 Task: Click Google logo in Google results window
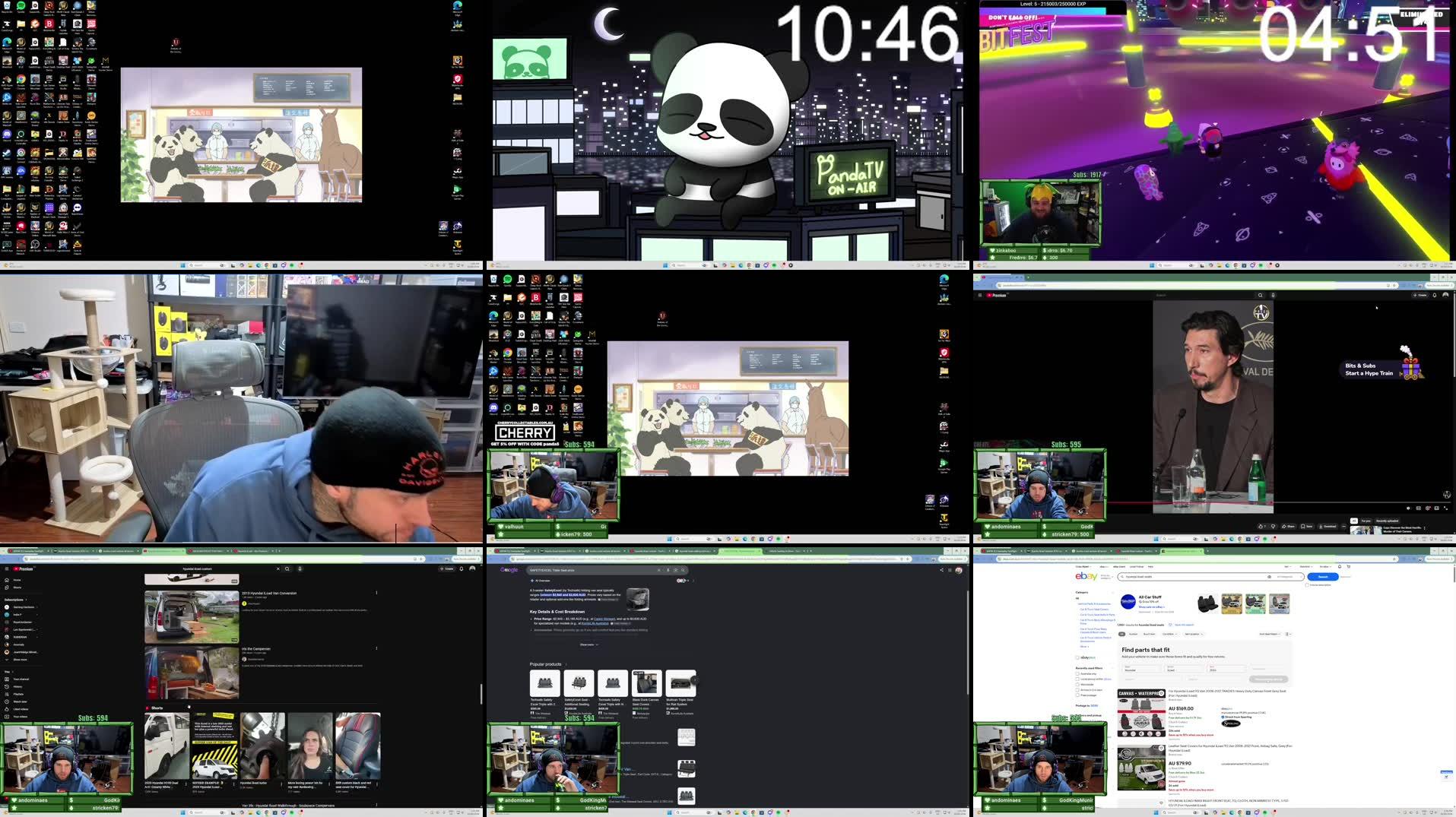(509, 570)
